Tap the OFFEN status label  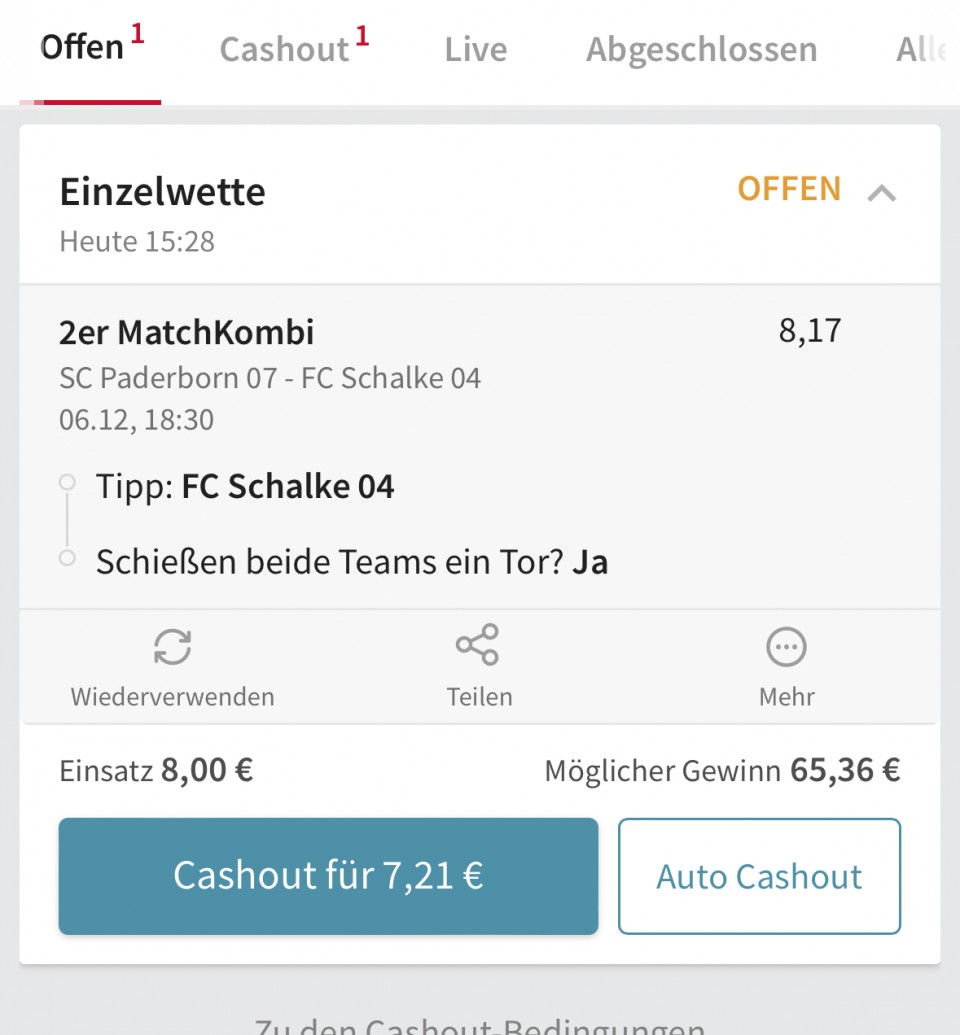(x=789, y=189)
